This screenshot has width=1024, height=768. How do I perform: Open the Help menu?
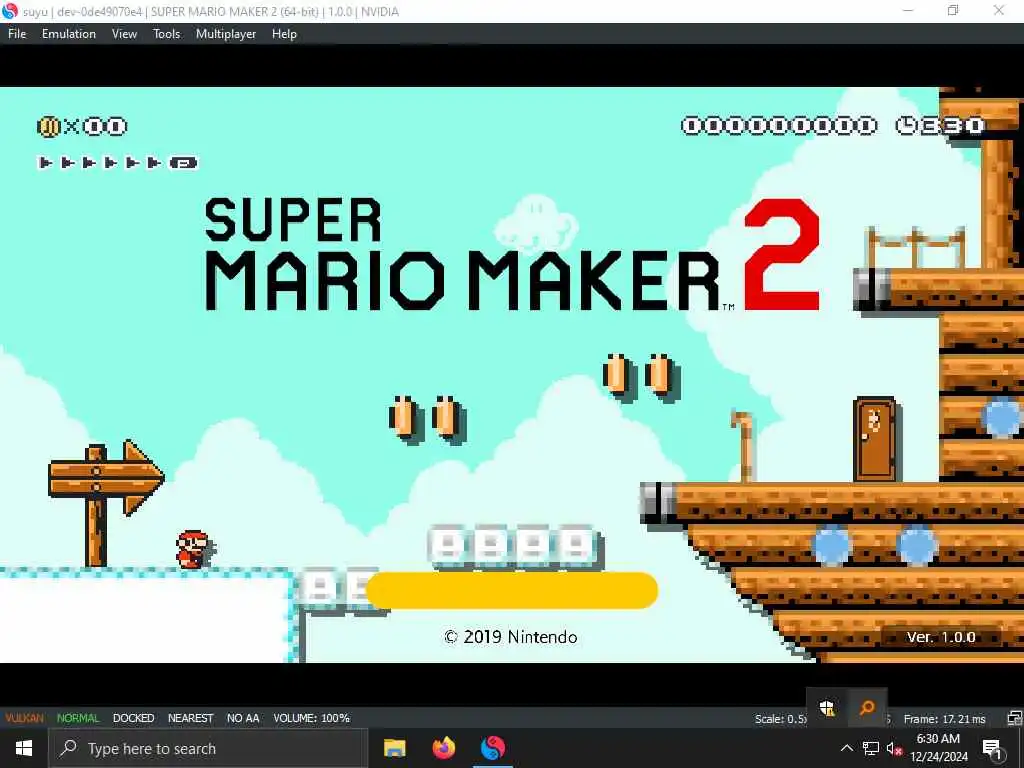pyautogui.click(x=284, y=34)
